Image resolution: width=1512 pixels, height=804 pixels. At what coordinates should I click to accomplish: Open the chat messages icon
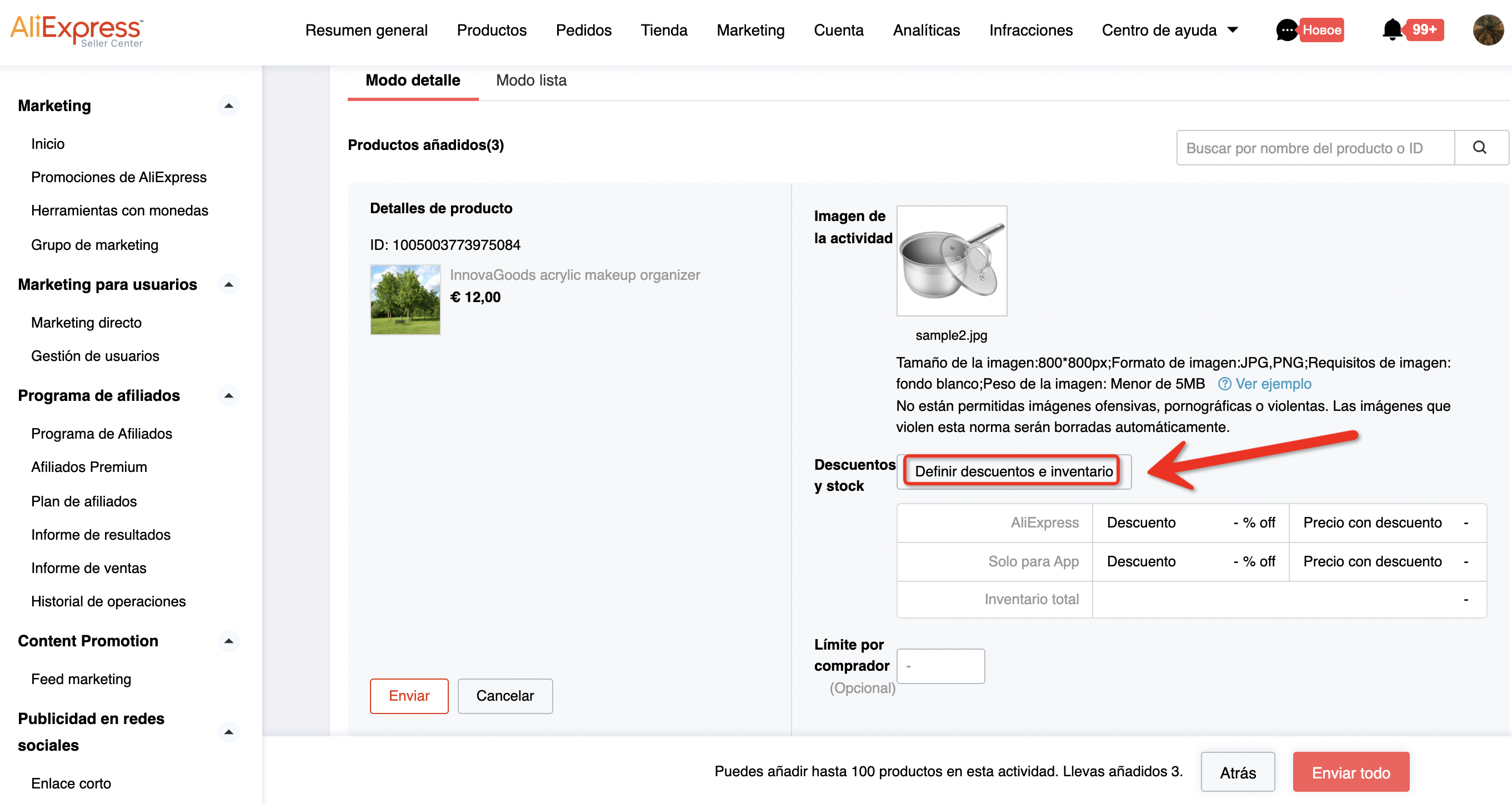click(1286, 30)
